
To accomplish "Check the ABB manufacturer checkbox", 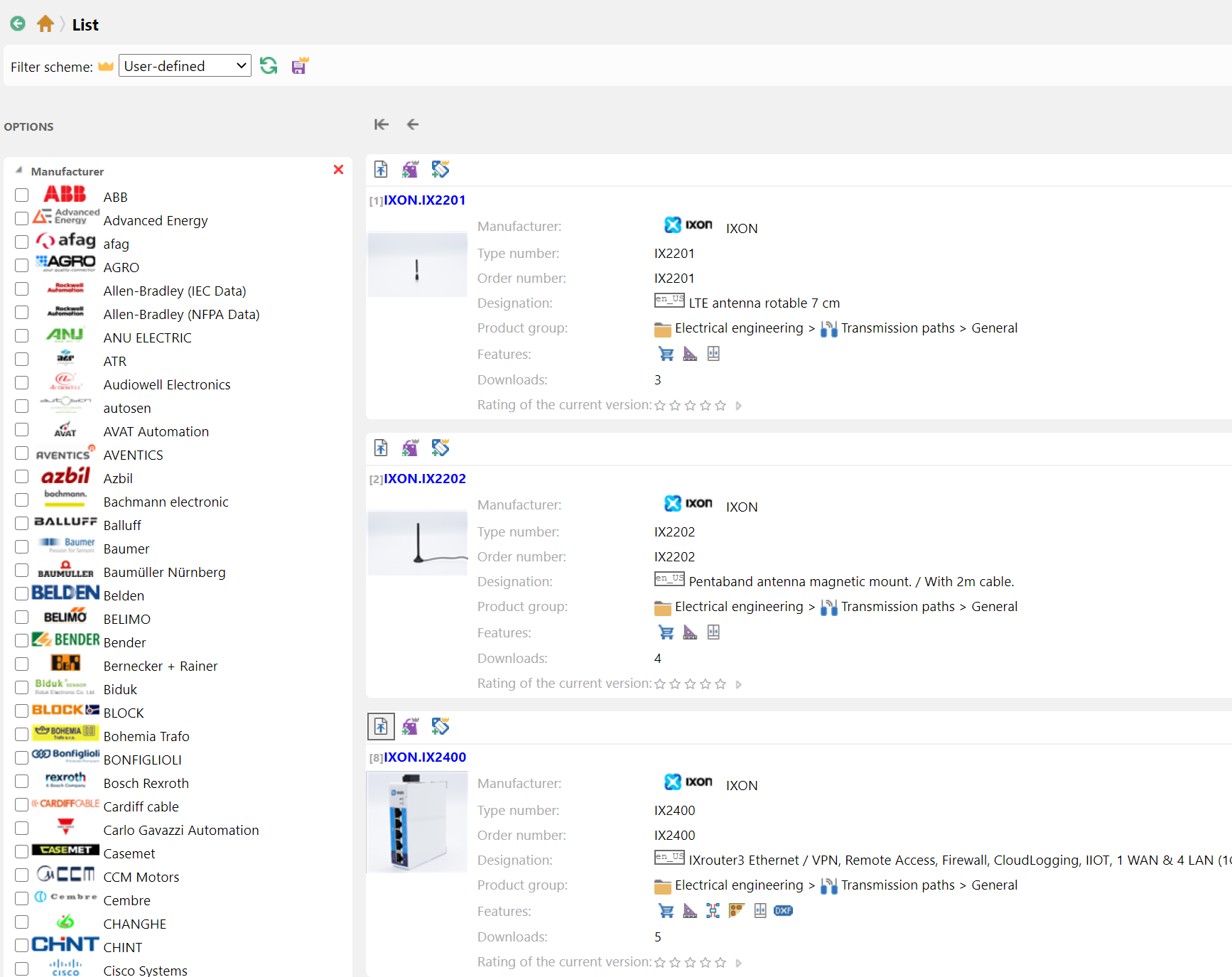I will [x=22, y=195].
